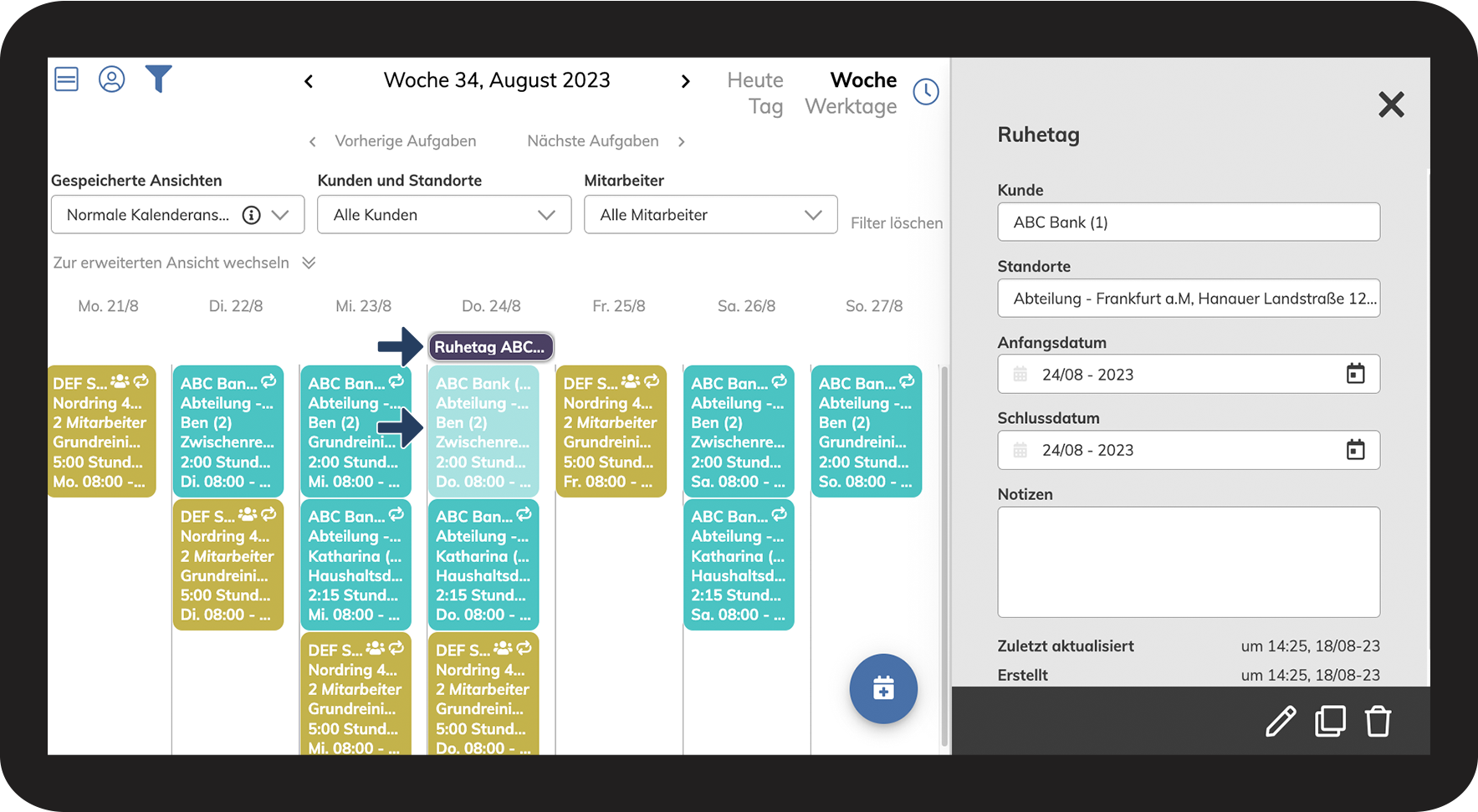Viewport: 1478px width, 812px height.
Task: Click the pencil edit icon
Action: pyautogui.click(x=1281, y=721)
